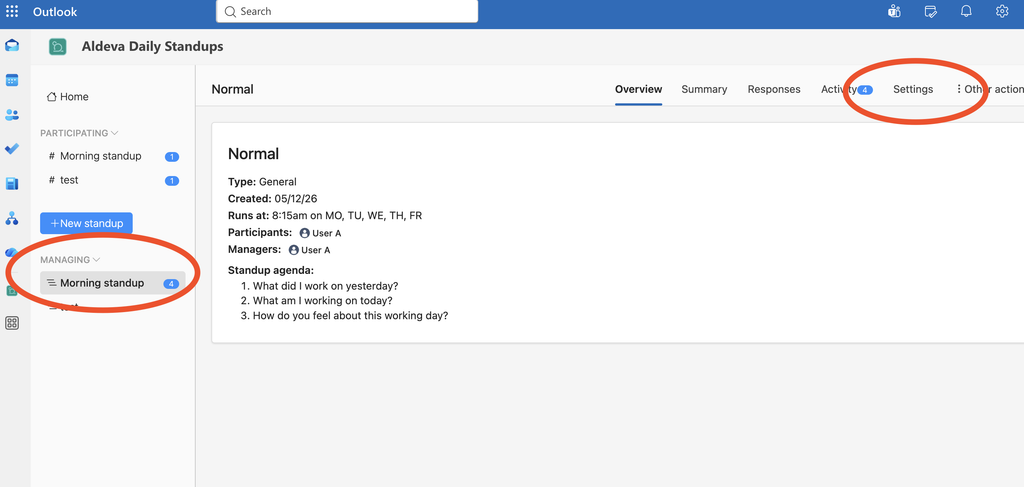Click the lines icon on managed Morning standup

pyautogui.click(x=52, y=283)
